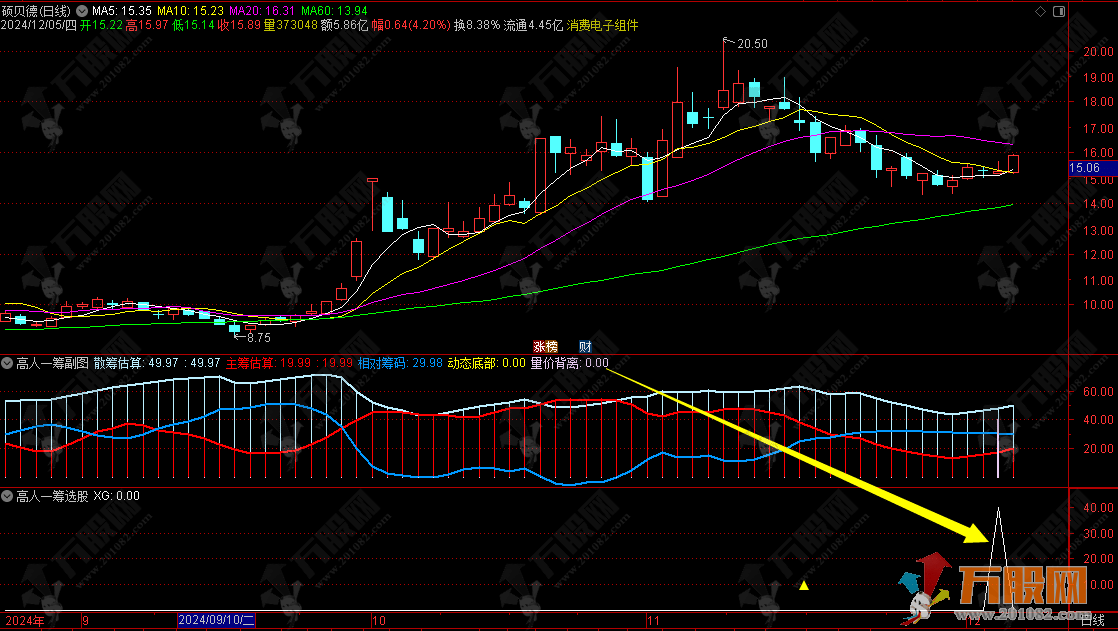This screenshot has height=631, width=1118.
Task: Click the 高人一筹副图 indicator title
Action: coord(52,363)
